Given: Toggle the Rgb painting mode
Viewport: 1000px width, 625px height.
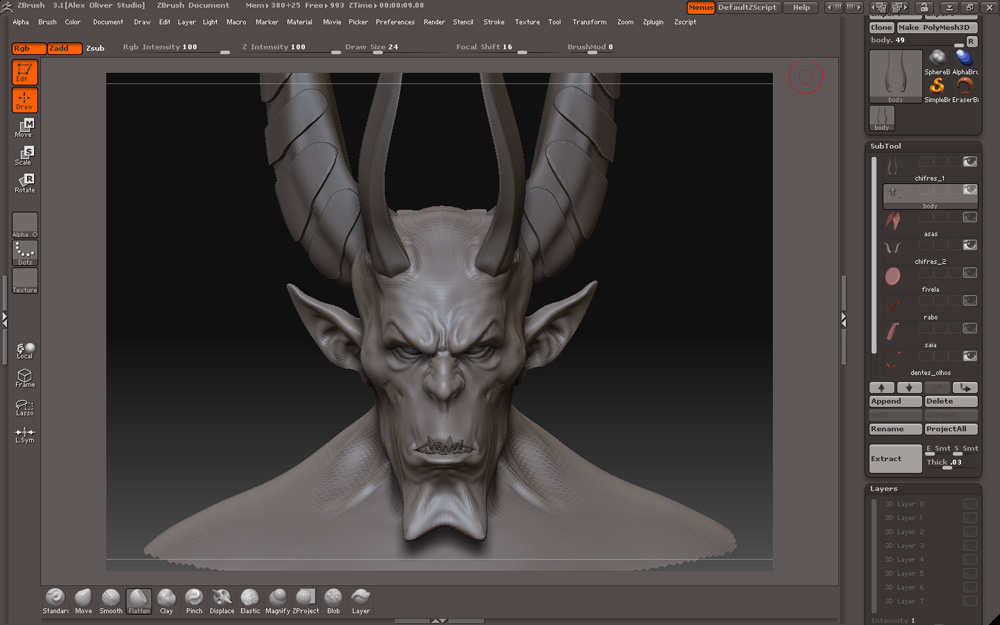Looking at the screenshot, I should coord(29,48).
